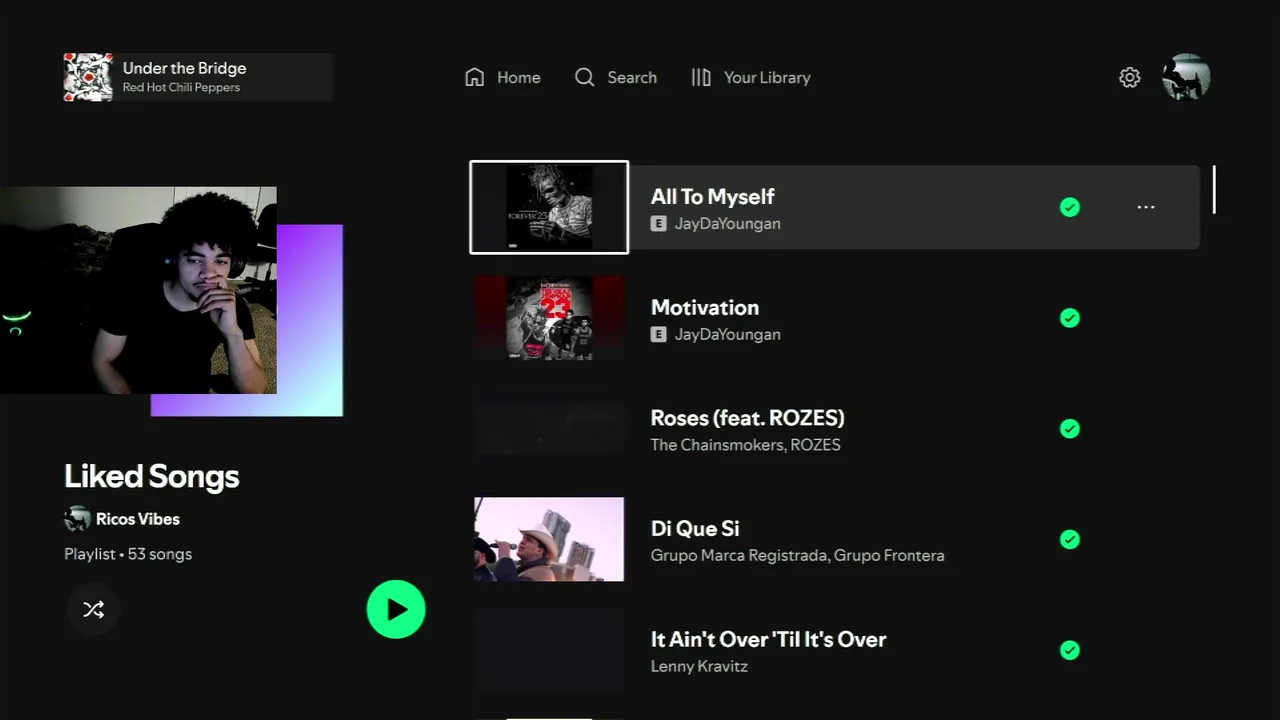Click The Chainsmokers, ROZES artist line
The image size is (1280, 720).
click(745, 445)
